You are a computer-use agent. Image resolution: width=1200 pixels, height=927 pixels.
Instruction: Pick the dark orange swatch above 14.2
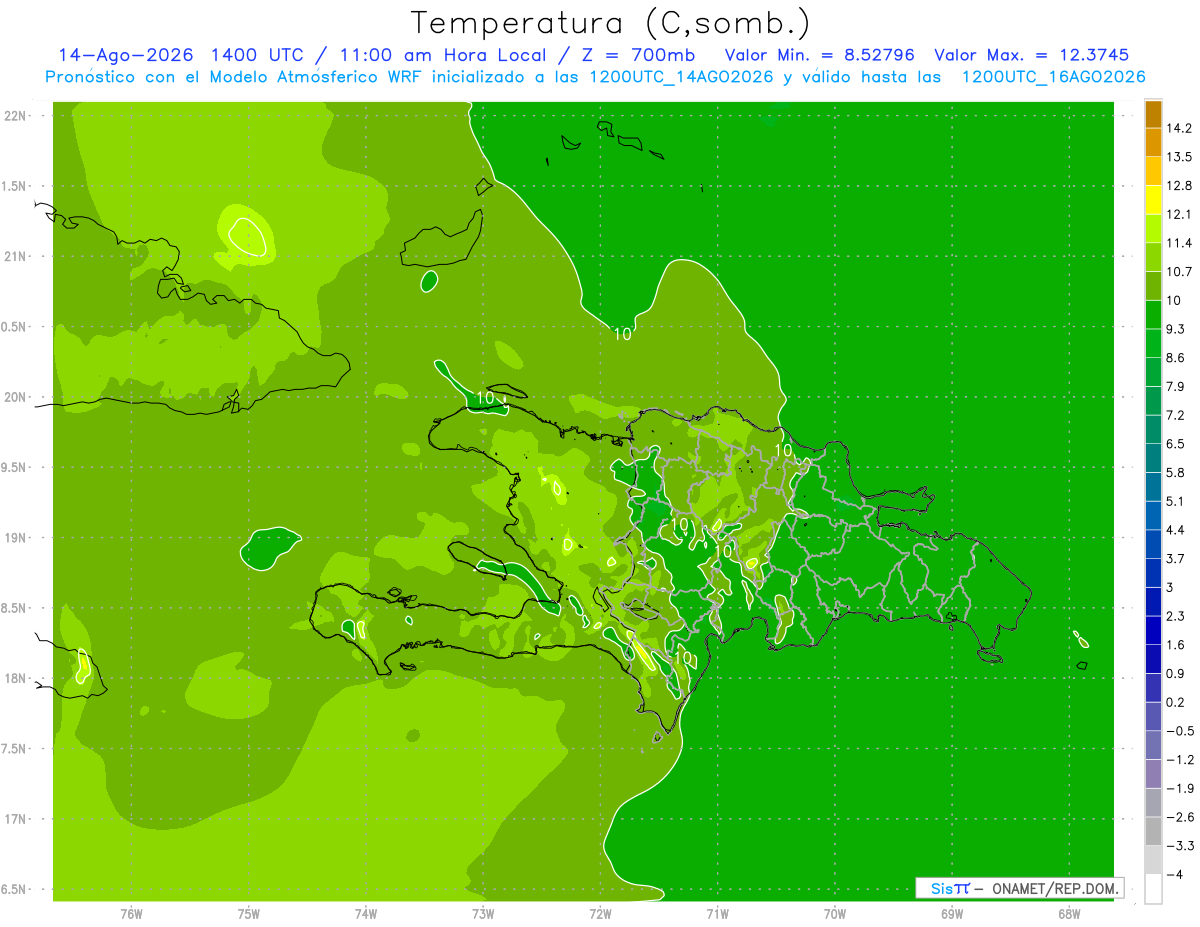[x=1153, y=114]
